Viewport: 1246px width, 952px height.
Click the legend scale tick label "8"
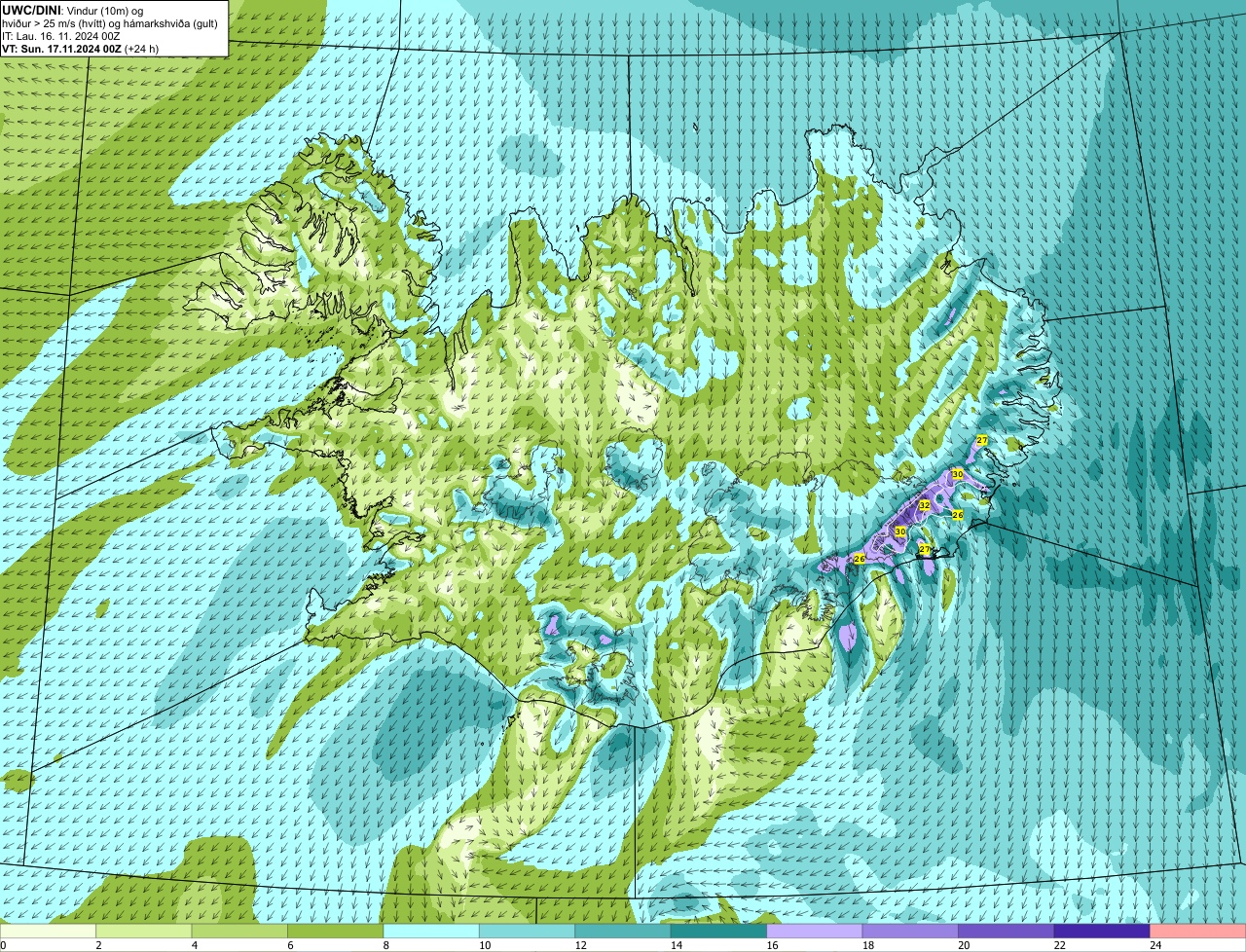pos(385,944)
